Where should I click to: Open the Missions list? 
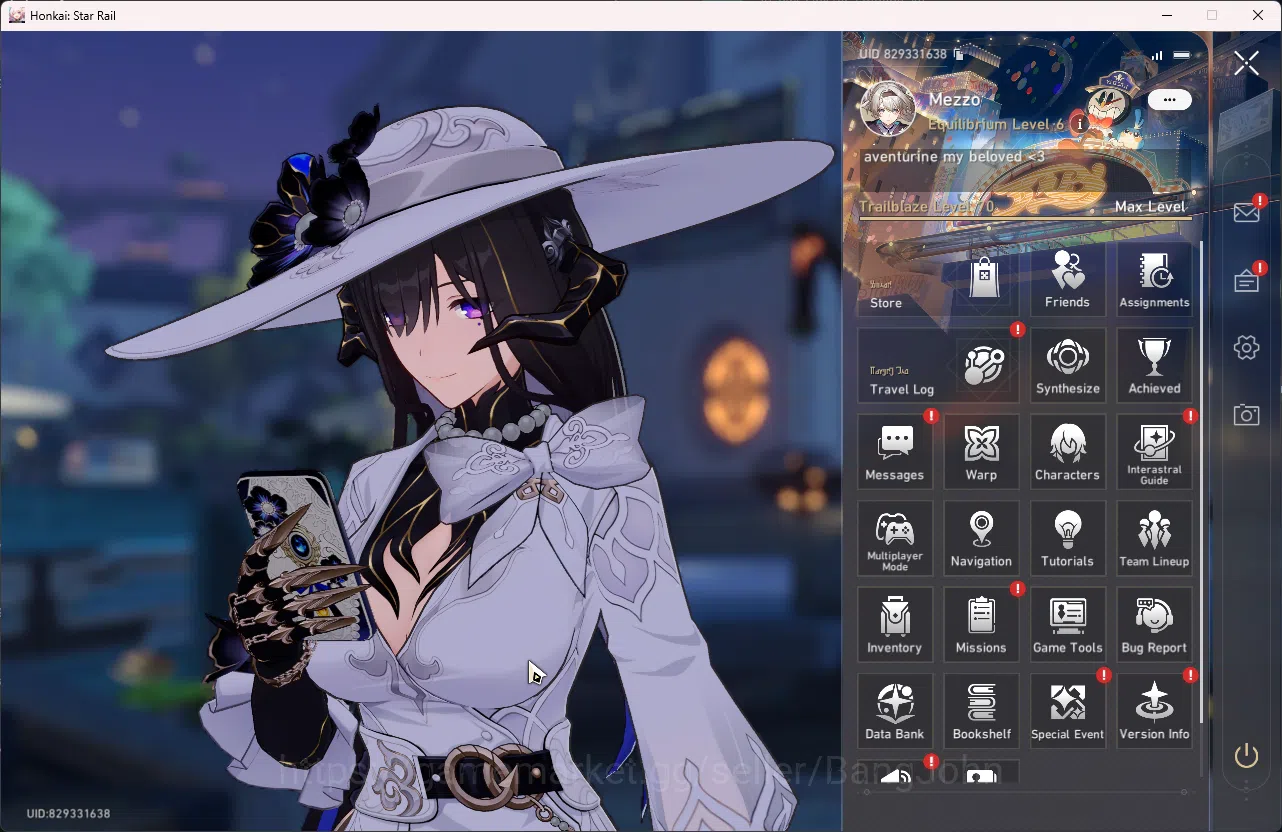click(x=981, y=624)
